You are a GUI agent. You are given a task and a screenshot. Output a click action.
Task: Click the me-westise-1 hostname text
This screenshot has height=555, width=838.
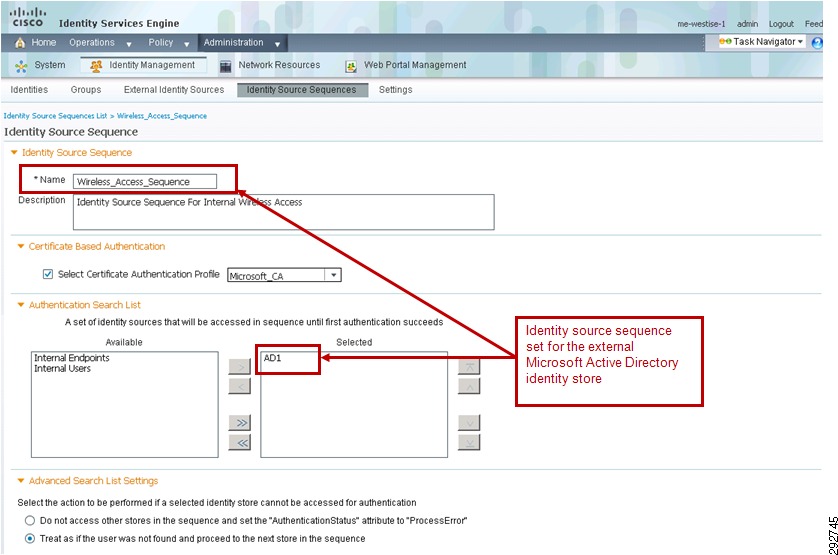click(701, 24)
